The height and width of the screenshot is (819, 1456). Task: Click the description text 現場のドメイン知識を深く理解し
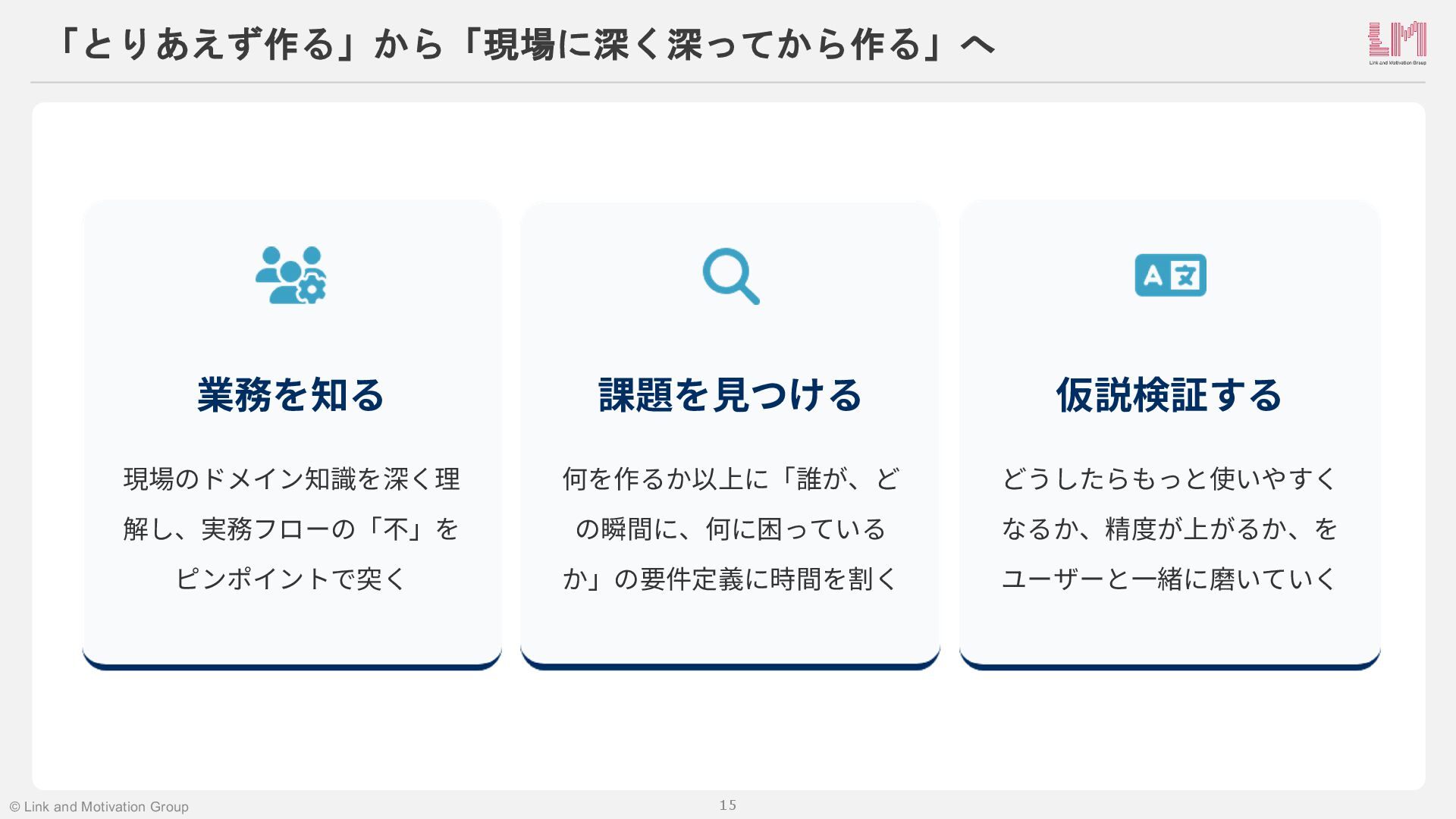(291, 479)
